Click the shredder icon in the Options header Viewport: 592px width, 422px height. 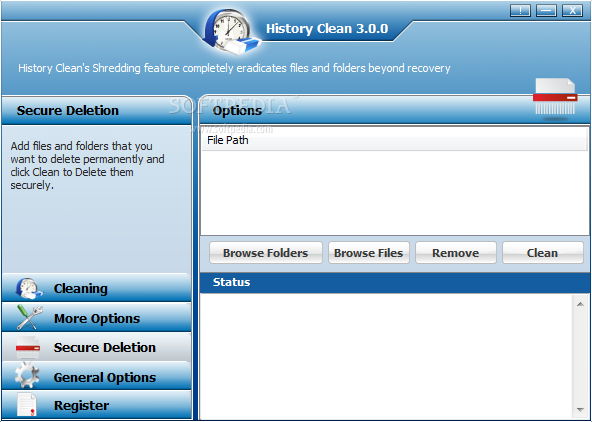555,100
